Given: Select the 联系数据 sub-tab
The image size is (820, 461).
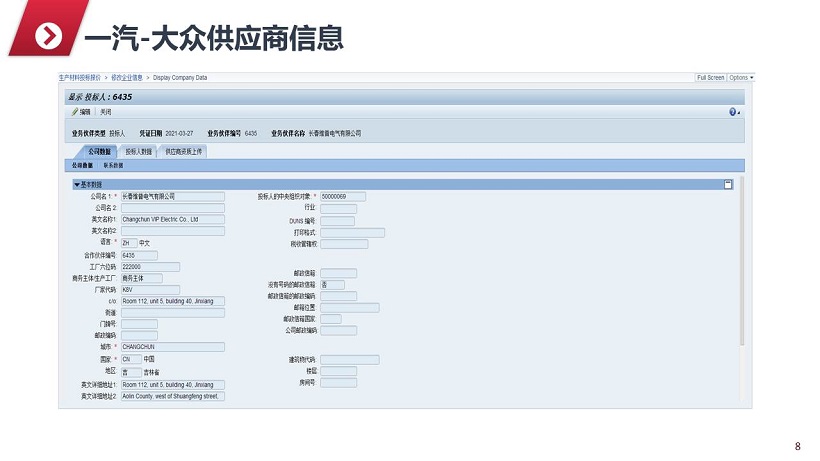Looking at the screenshot, I should pos(113,165).
